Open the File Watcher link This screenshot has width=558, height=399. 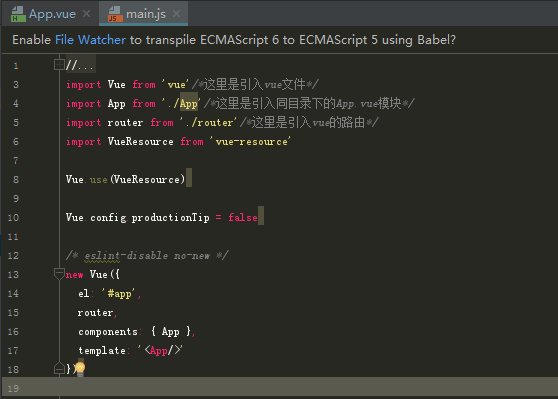(90, 40)
